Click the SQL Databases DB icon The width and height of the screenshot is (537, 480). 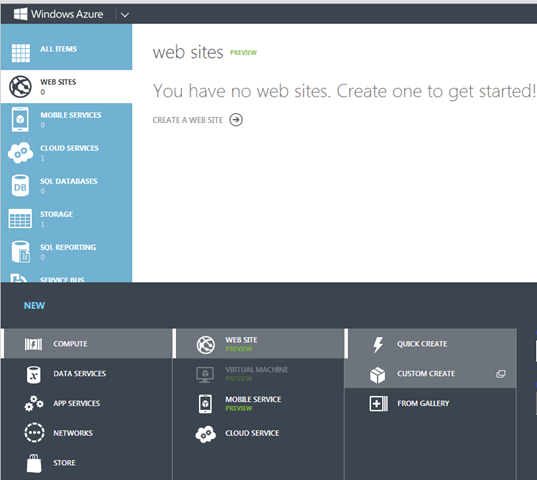coord(20,186)
